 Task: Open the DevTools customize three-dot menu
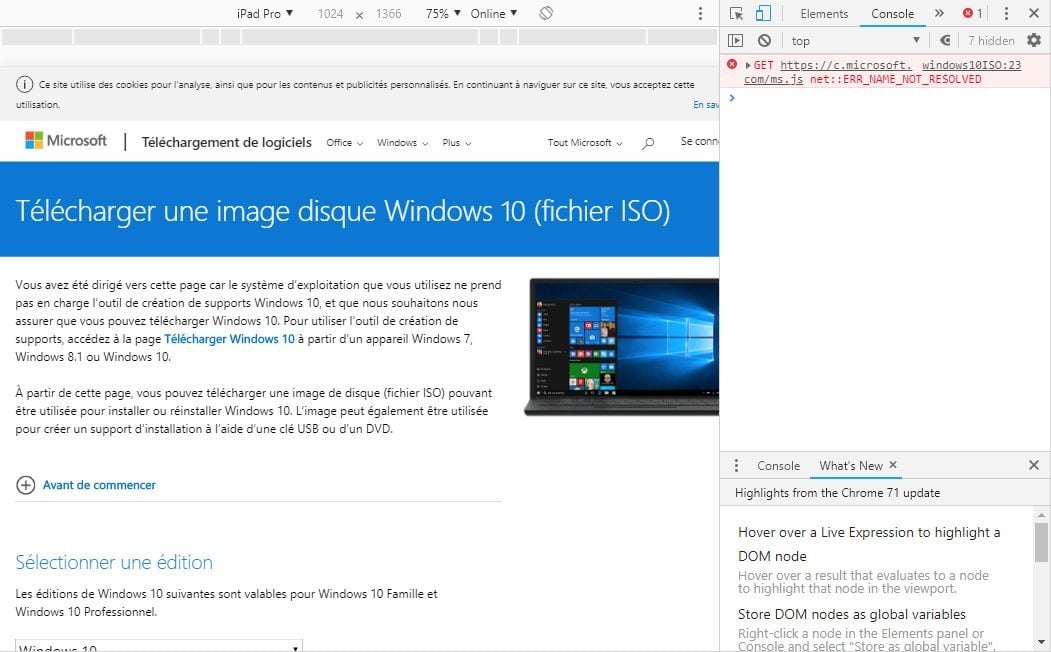point(1005,13)
